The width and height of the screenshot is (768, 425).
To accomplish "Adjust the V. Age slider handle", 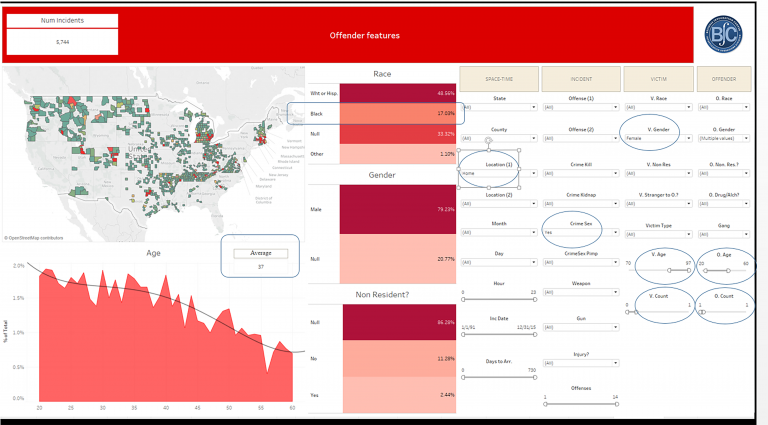I will (669, 270).
